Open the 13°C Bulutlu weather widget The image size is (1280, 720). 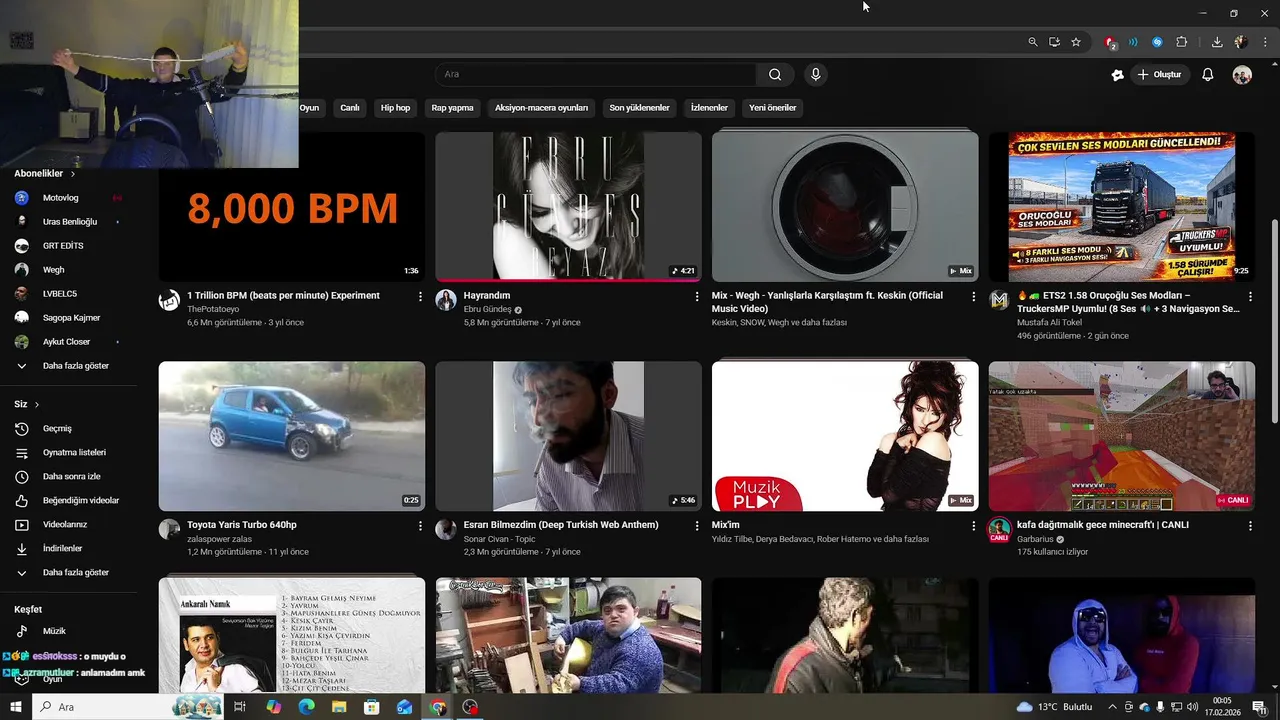(x=1055, y=707)
